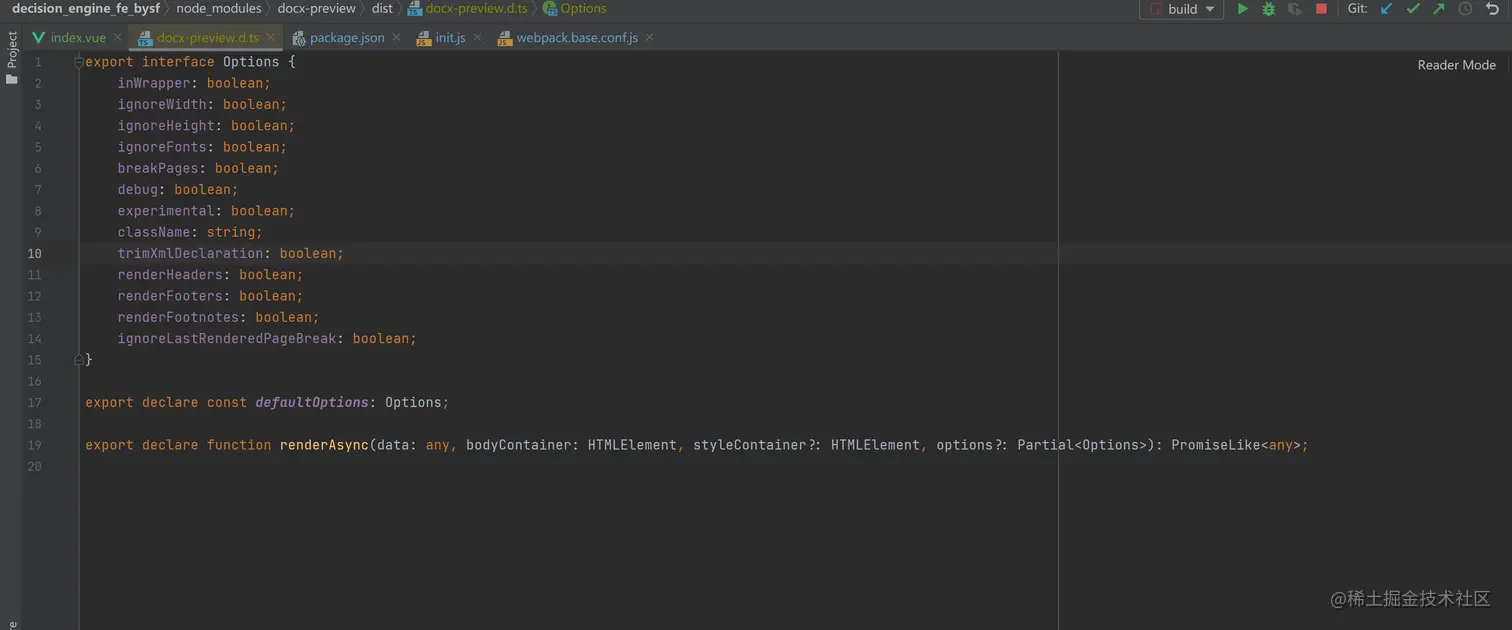Close the webpack.base.conf.js tab
Screen dimensions: 1512x630
[x=649, y=37]
